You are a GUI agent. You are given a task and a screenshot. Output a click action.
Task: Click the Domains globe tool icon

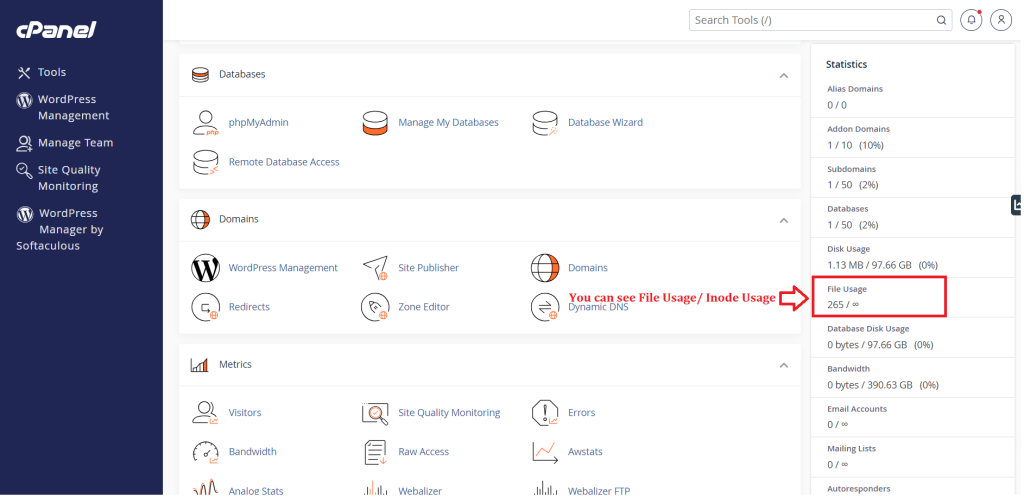[545, 268]
